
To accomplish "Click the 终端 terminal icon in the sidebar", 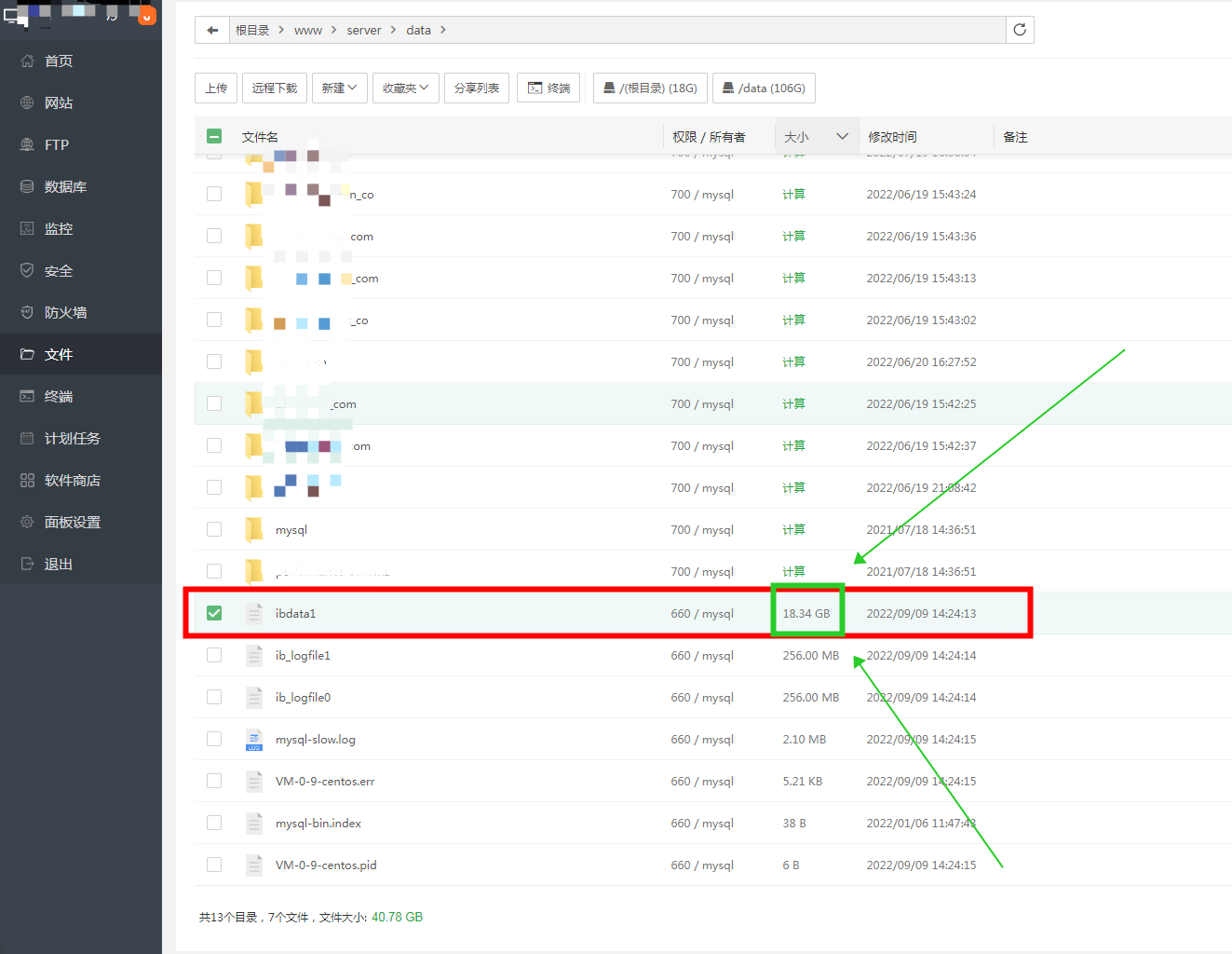I will (x=27, y=396).
